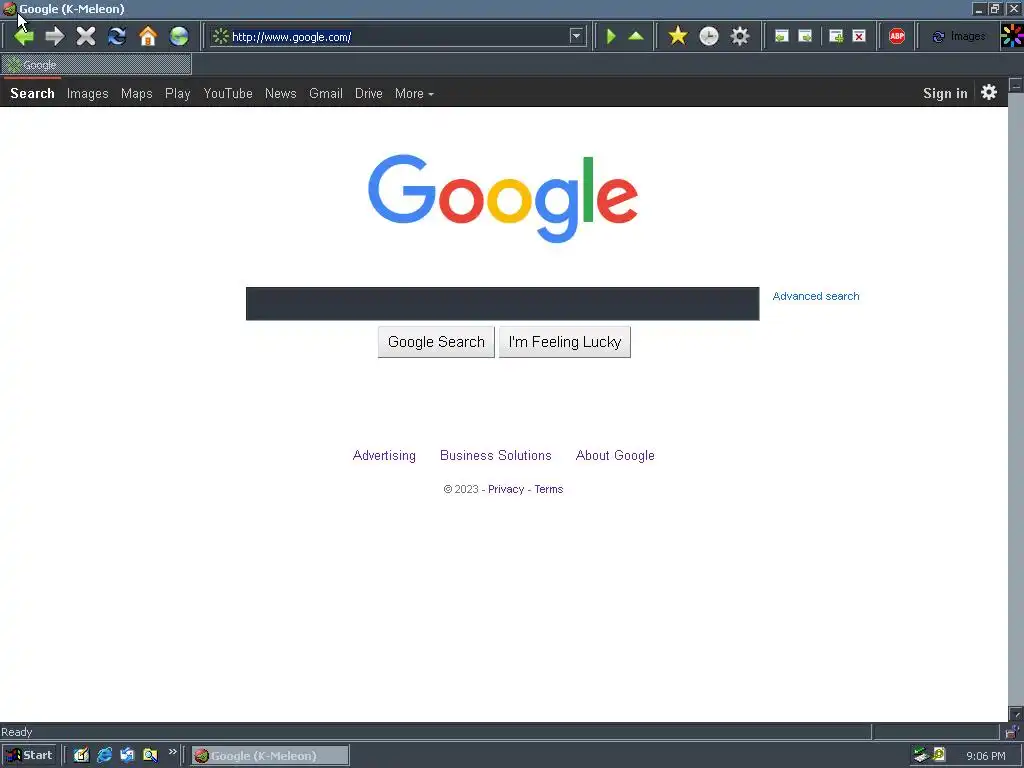Viewport: 1024px width, 768px height.
Task: Click the network tray icon
Action: pyautogui.click(x=921, y=755)
